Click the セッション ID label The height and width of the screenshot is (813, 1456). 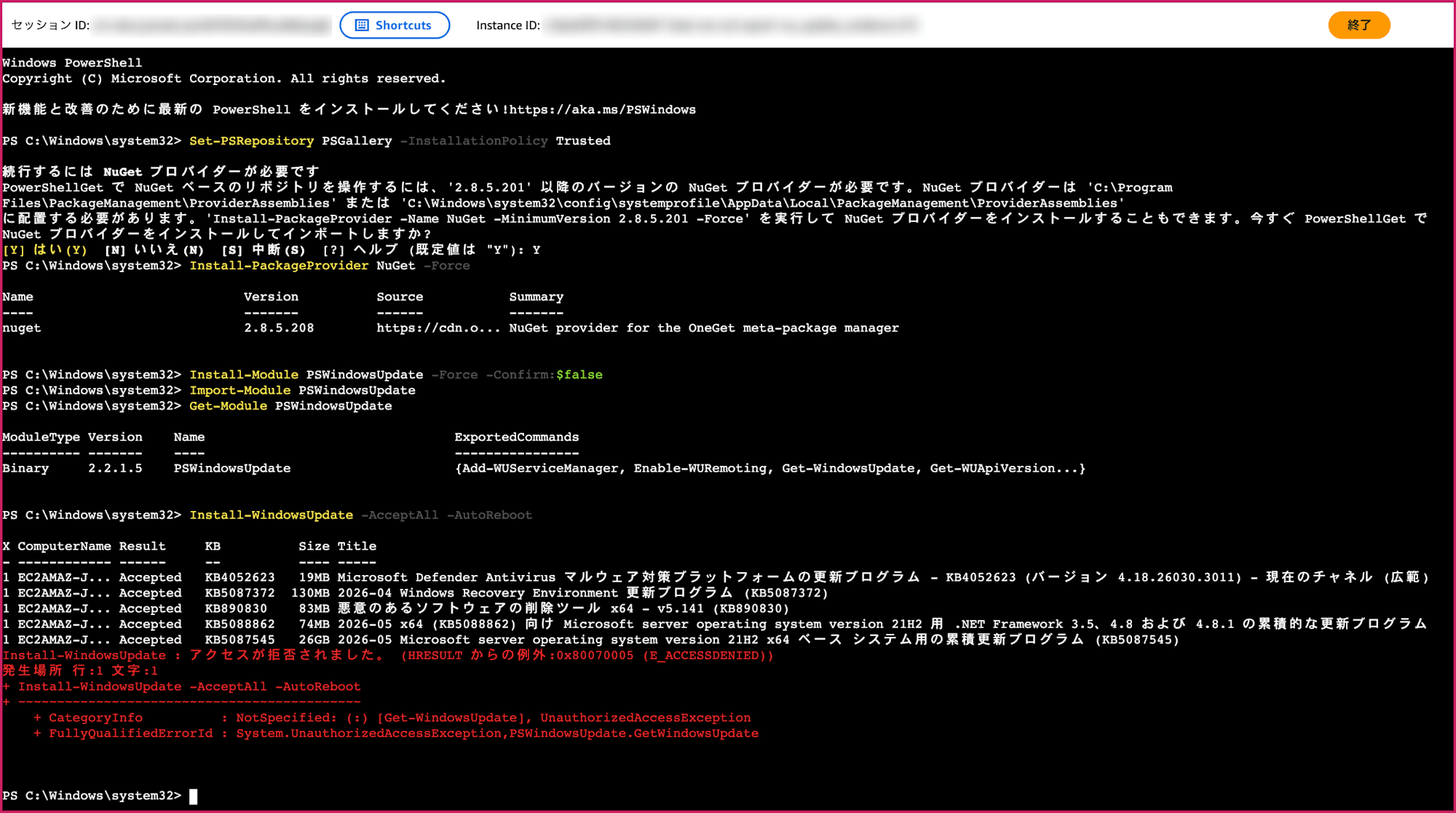[x=50, y=25]
